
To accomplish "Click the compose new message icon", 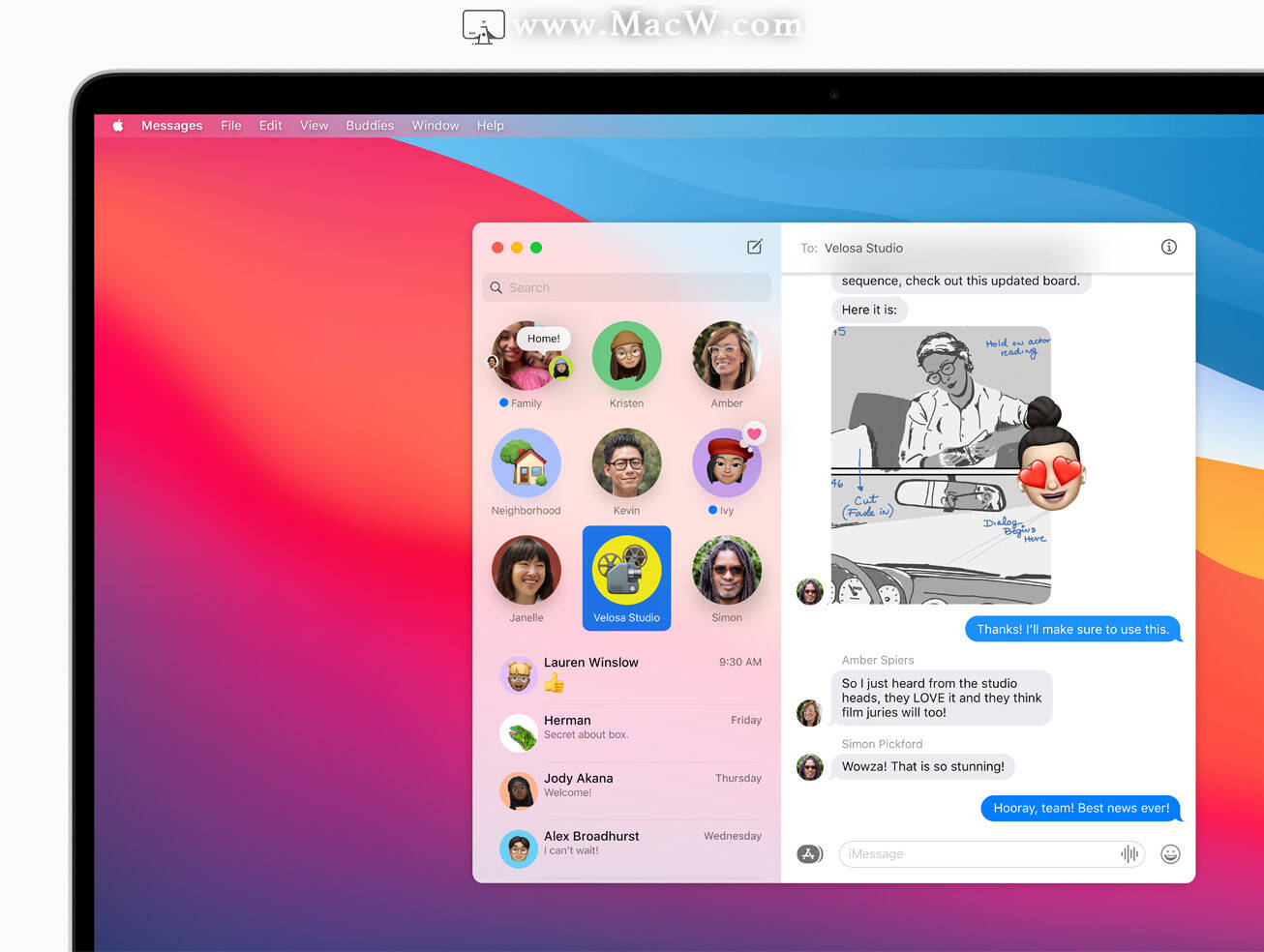I will pos(755,247).
